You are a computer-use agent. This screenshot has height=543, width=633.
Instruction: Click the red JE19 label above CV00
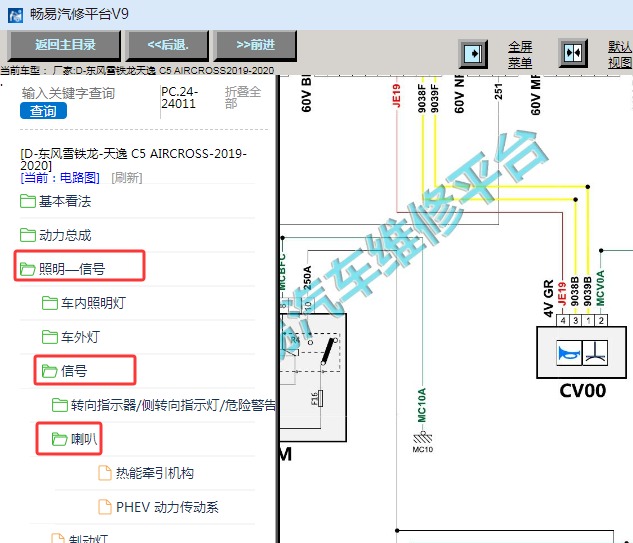(562, 294)
